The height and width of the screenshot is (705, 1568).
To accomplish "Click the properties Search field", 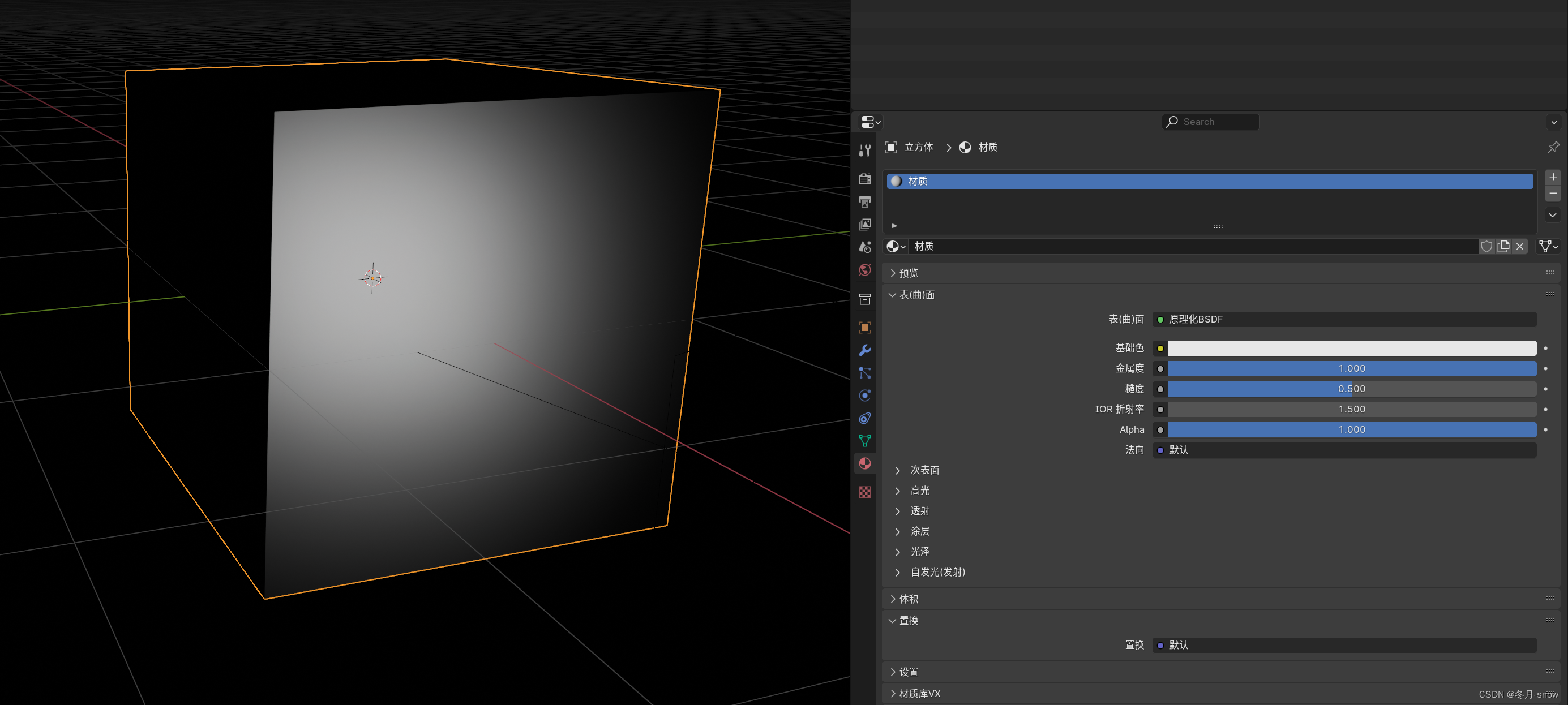I will (x=1210, y=122).
